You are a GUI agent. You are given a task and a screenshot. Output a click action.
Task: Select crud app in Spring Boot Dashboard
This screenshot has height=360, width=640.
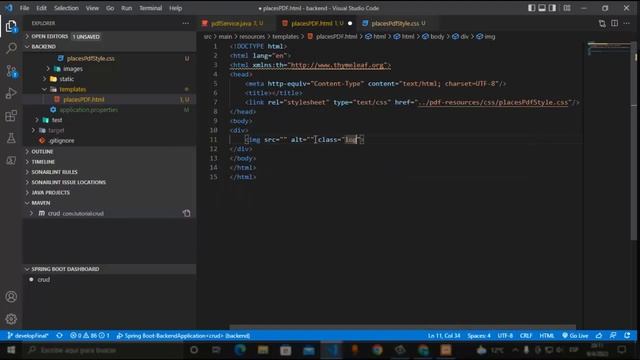(109, 280)
